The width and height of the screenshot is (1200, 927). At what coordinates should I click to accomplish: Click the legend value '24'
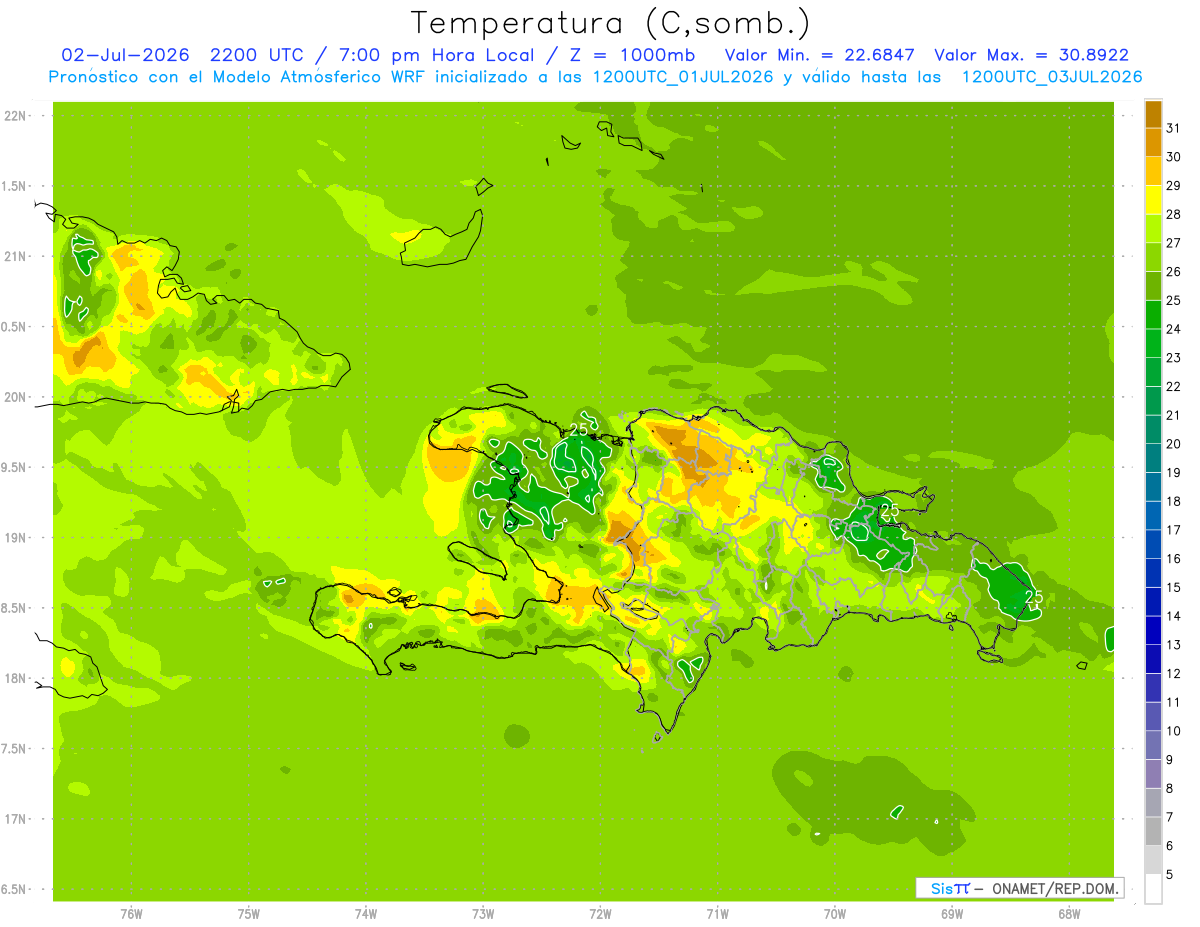click(1174, 329)
